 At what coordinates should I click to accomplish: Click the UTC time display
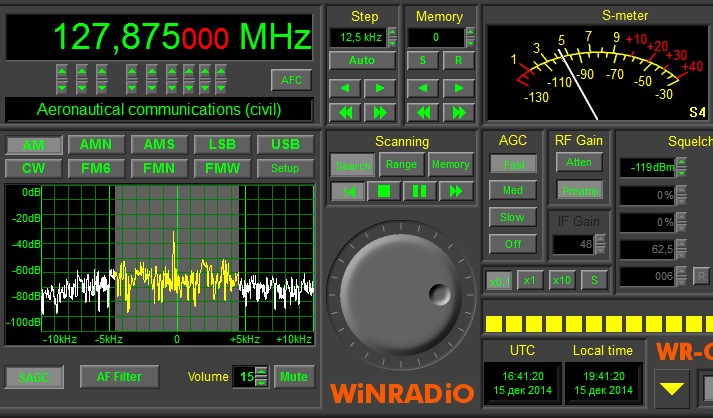pos(522,383)
